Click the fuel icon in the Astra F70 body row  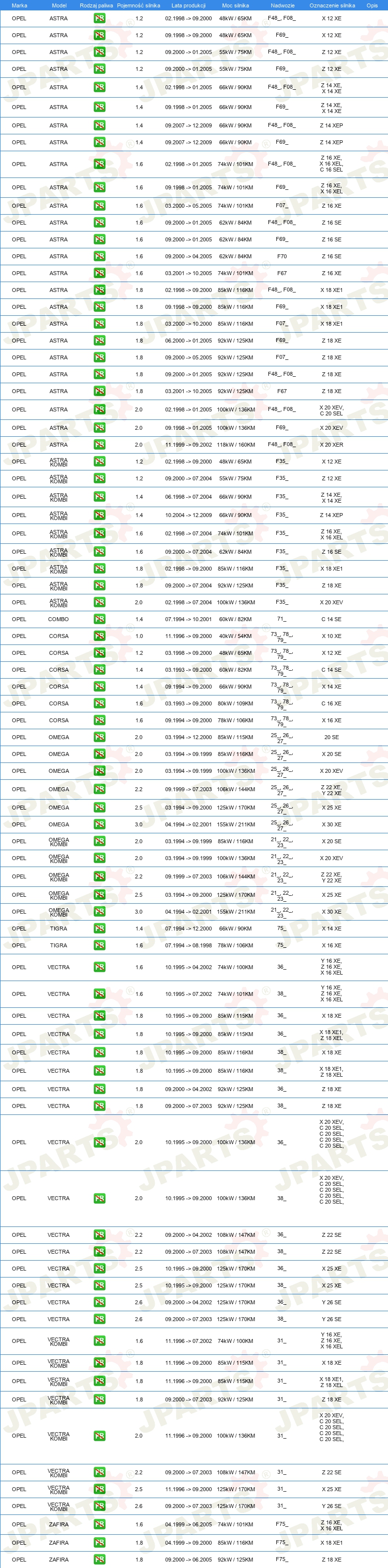pos(99,256)
